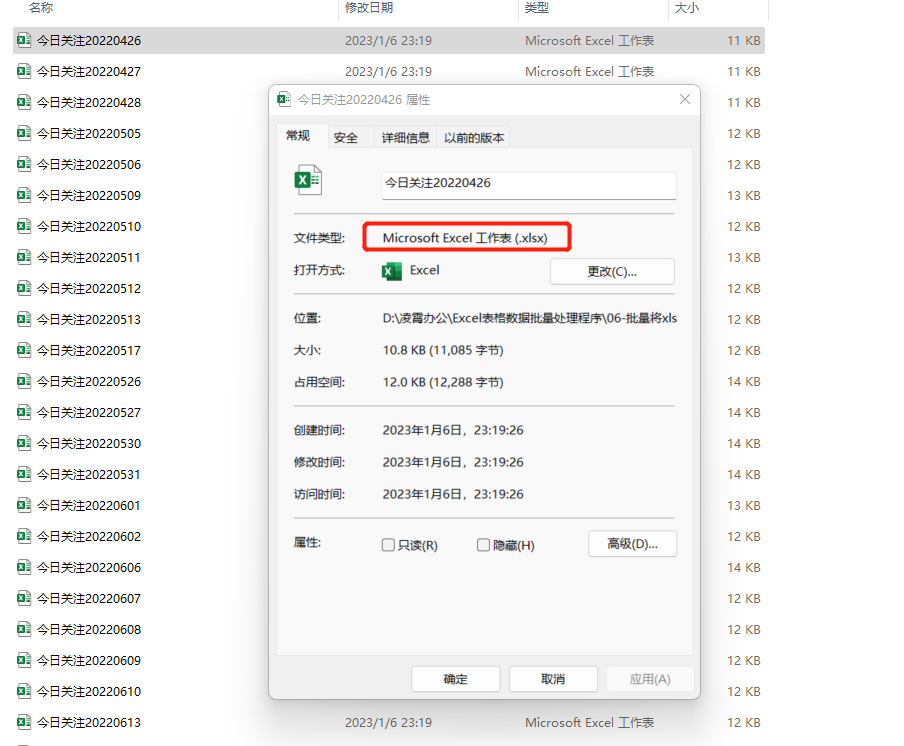Click green Excel app icon beside 打开方式
This screenshot has width=904, height=746.
tap(392, 271)
